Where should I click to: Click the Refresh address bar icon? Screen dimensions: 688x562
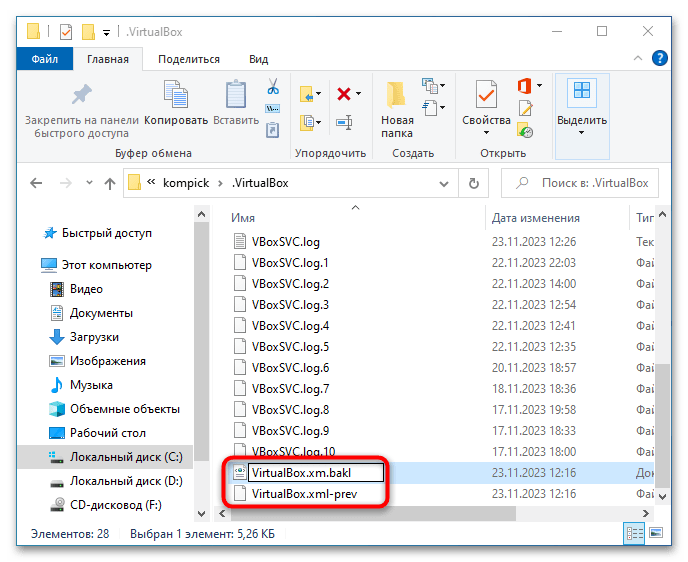pyautogui.click(x=473, y=183)
